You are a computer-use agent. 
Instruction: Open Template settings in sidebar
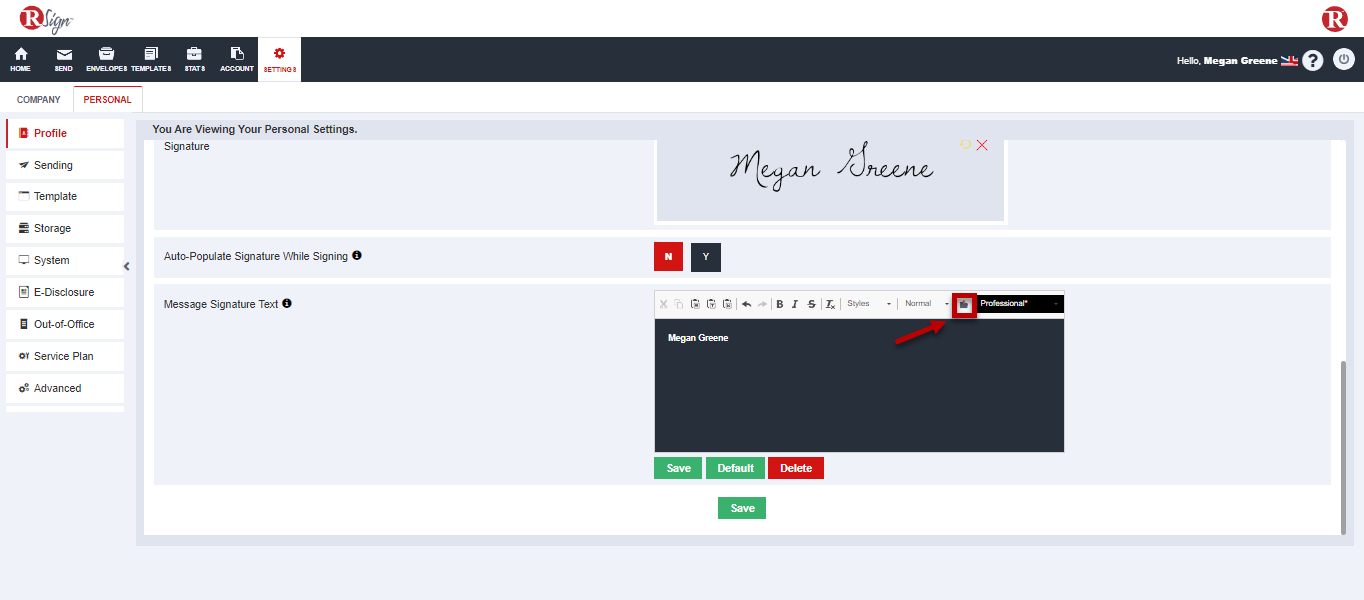coord(65,197)
